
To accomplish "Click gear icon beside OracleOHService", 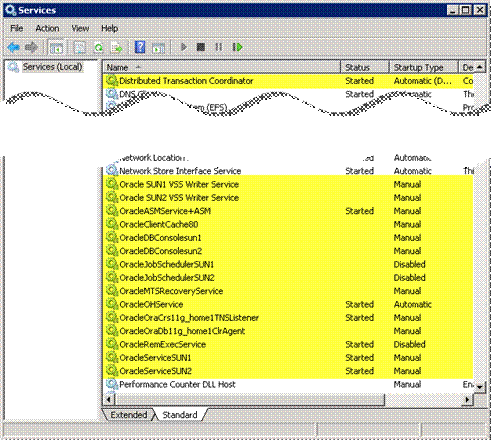I will pyautogui.click(x=112, y=304).
